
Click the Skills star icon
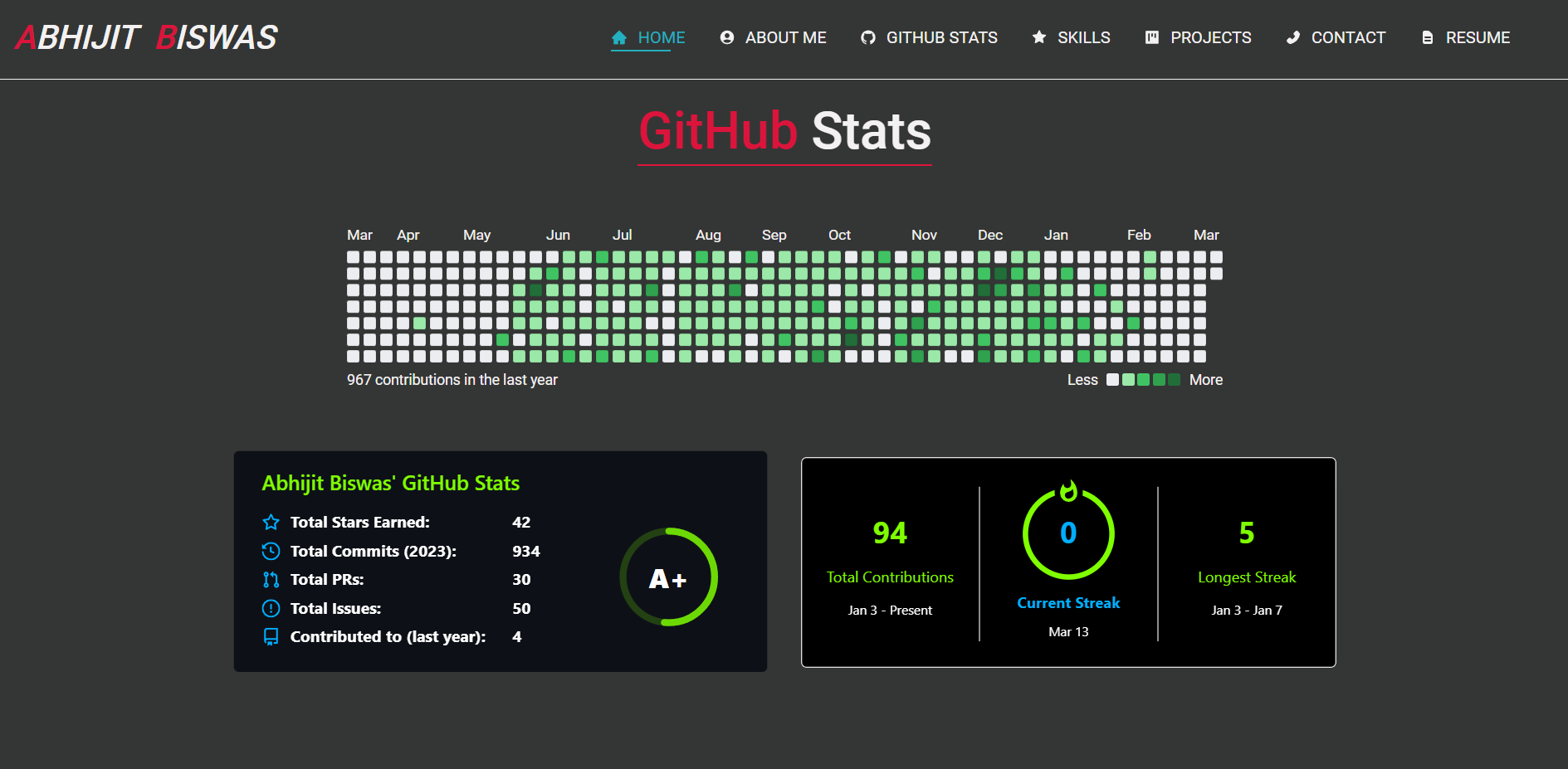[1039, 37]
